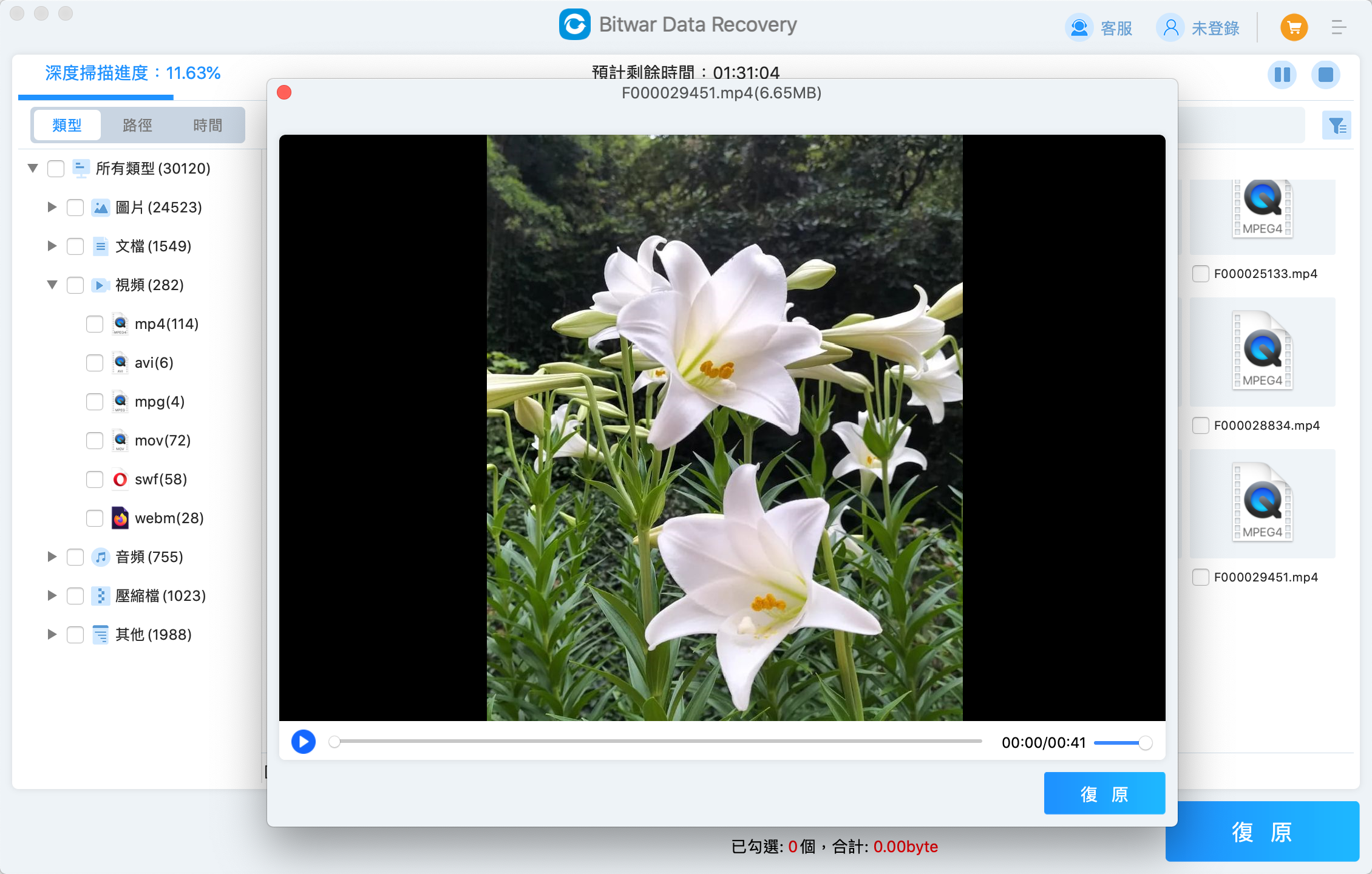
Task: Click the search input field
Action: click(1241, 126)
